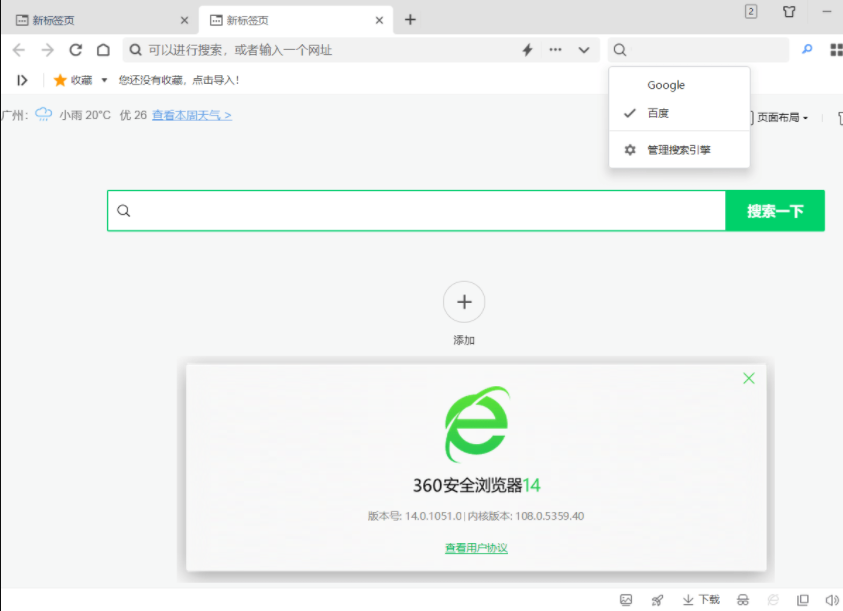Expand the address bar dropdown chevron

click(x=584, y=50)
